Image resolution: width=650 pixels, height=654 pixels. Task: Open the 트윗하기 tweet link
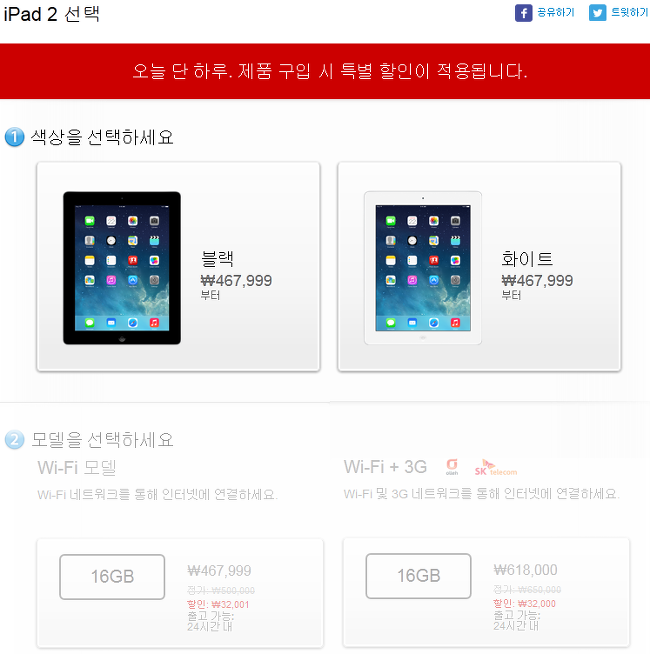click(x=630, y=13)
